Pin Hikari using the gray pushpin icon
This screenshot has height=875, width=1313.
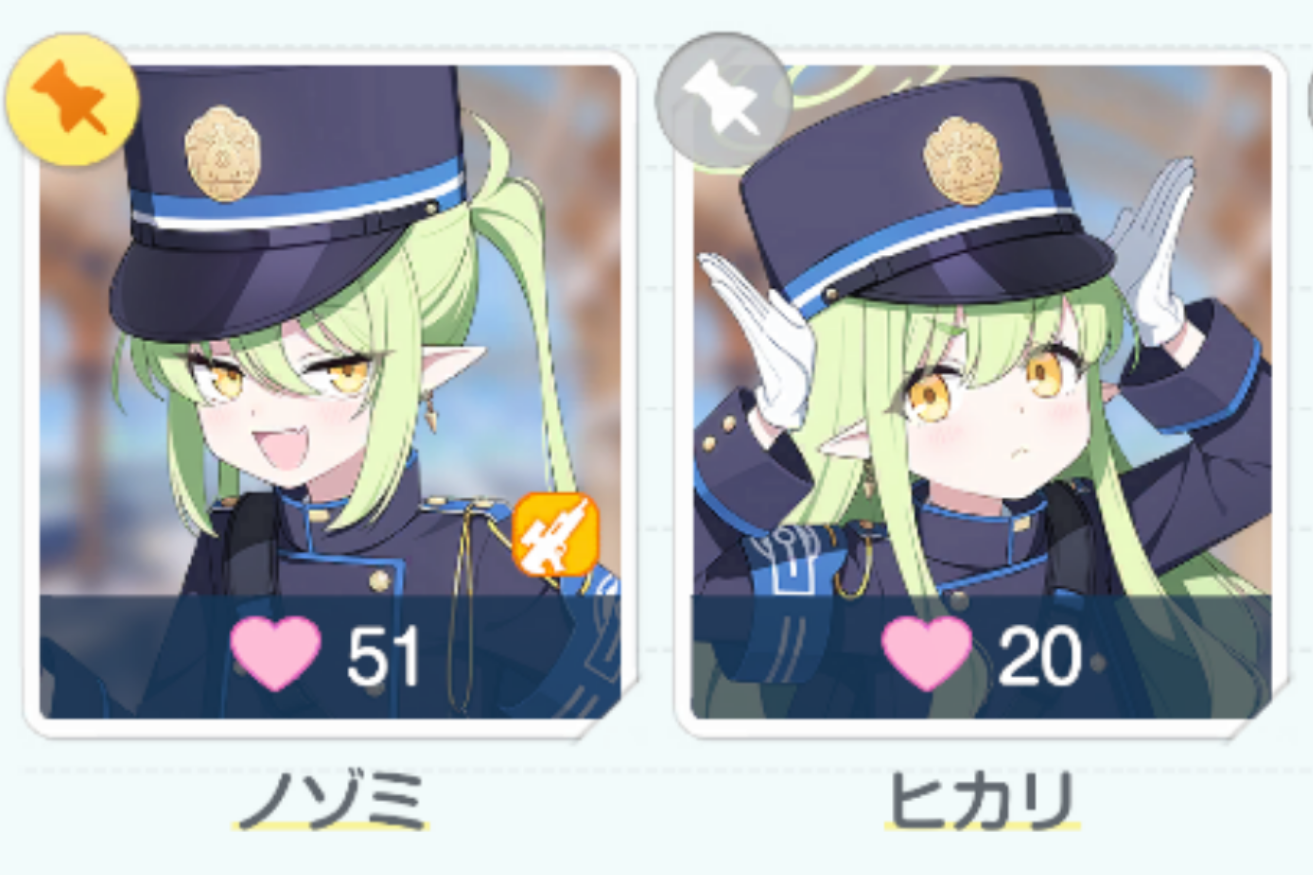point(723,99)
